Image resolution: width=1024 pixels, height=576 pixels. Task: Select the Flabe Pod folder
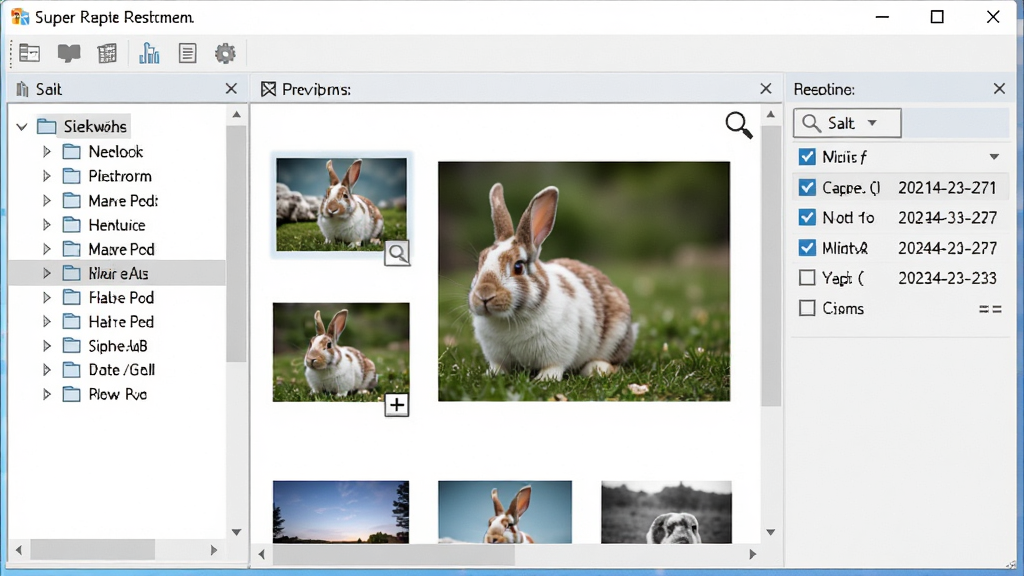coord(121,298)
